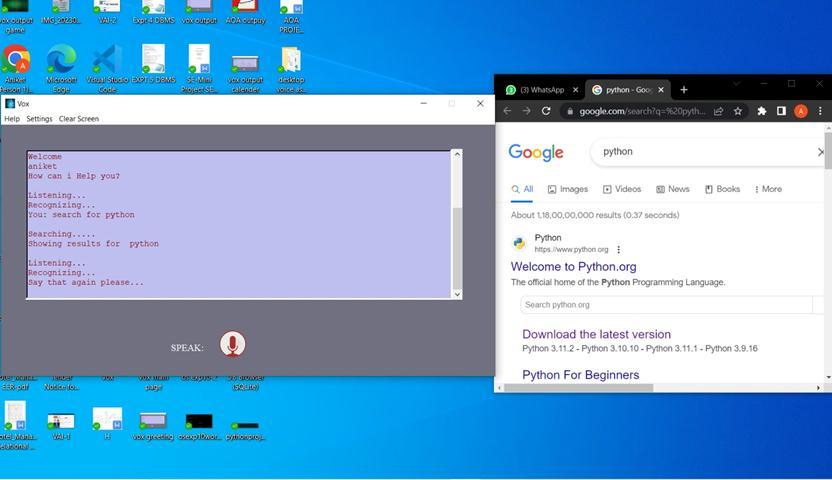Open the osexp10 desktop file

(x=199, y=426)
